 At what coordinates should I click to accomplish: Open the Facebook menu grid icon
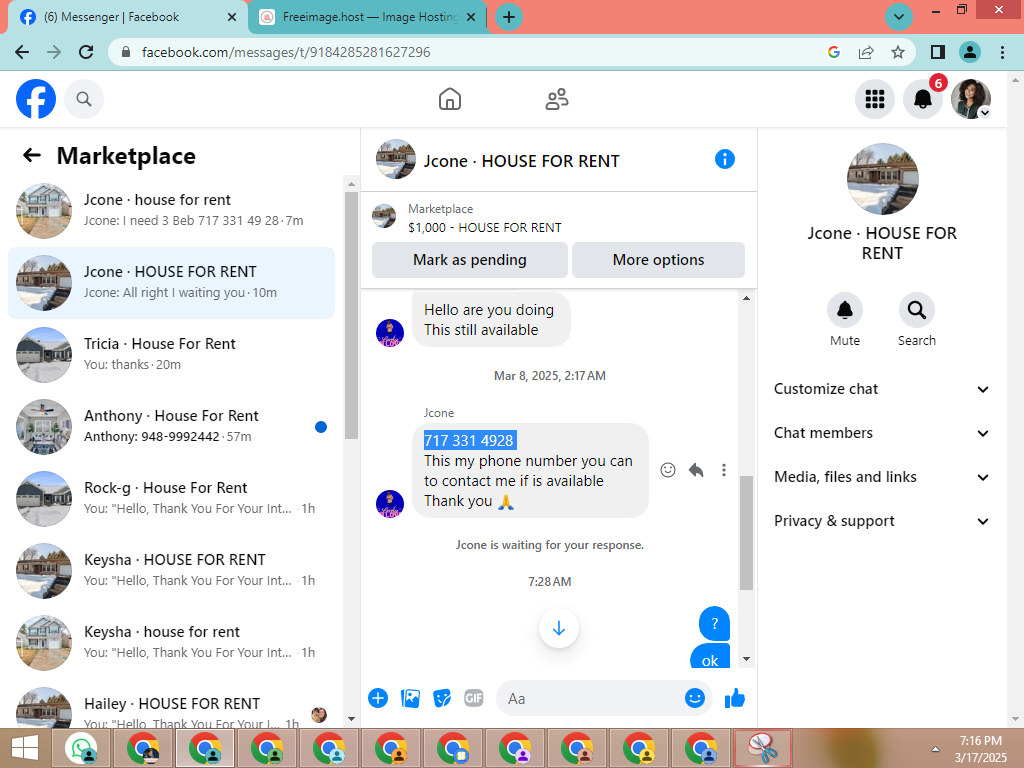tap(874, 99)
